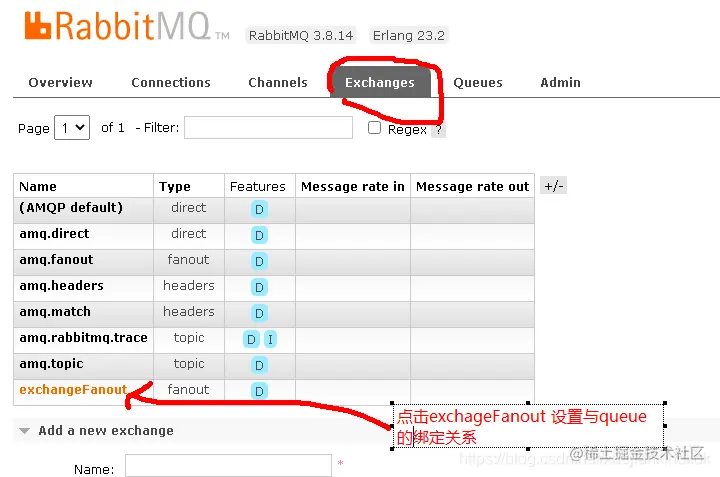Toggle table columns with +/- button
720x477 pixels.
(553, 186)
